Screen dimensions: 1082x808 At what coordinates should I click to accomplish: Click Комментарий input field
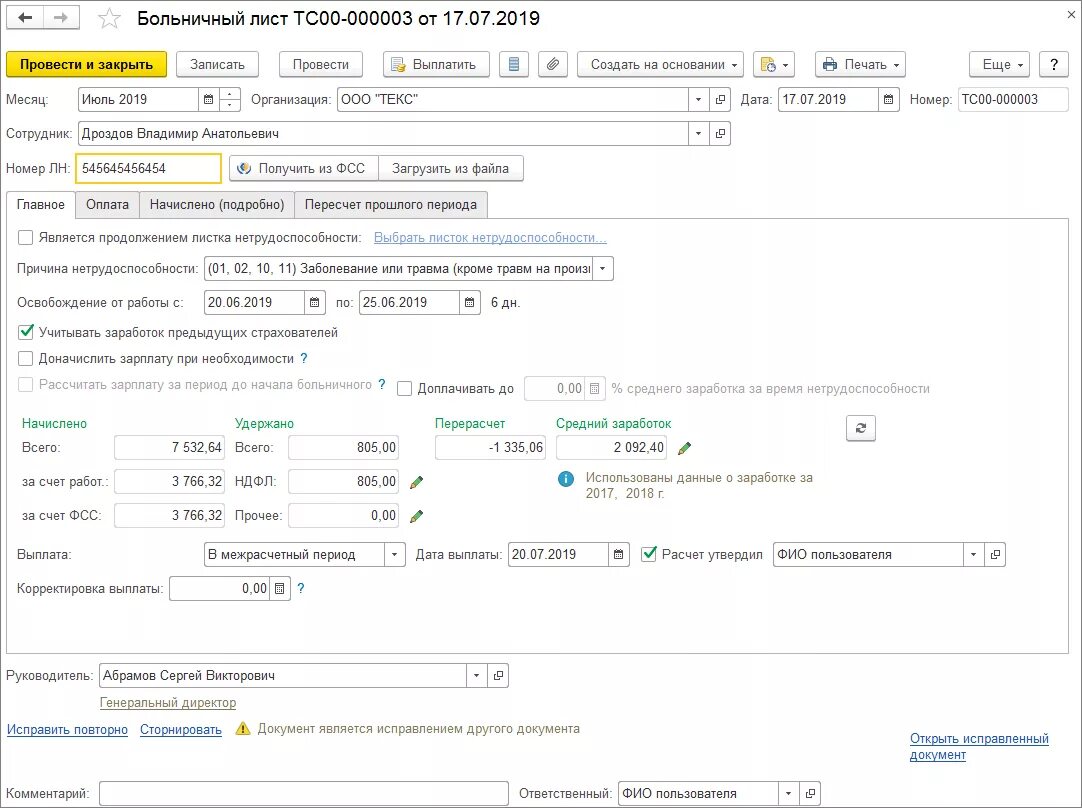[304, 794]
